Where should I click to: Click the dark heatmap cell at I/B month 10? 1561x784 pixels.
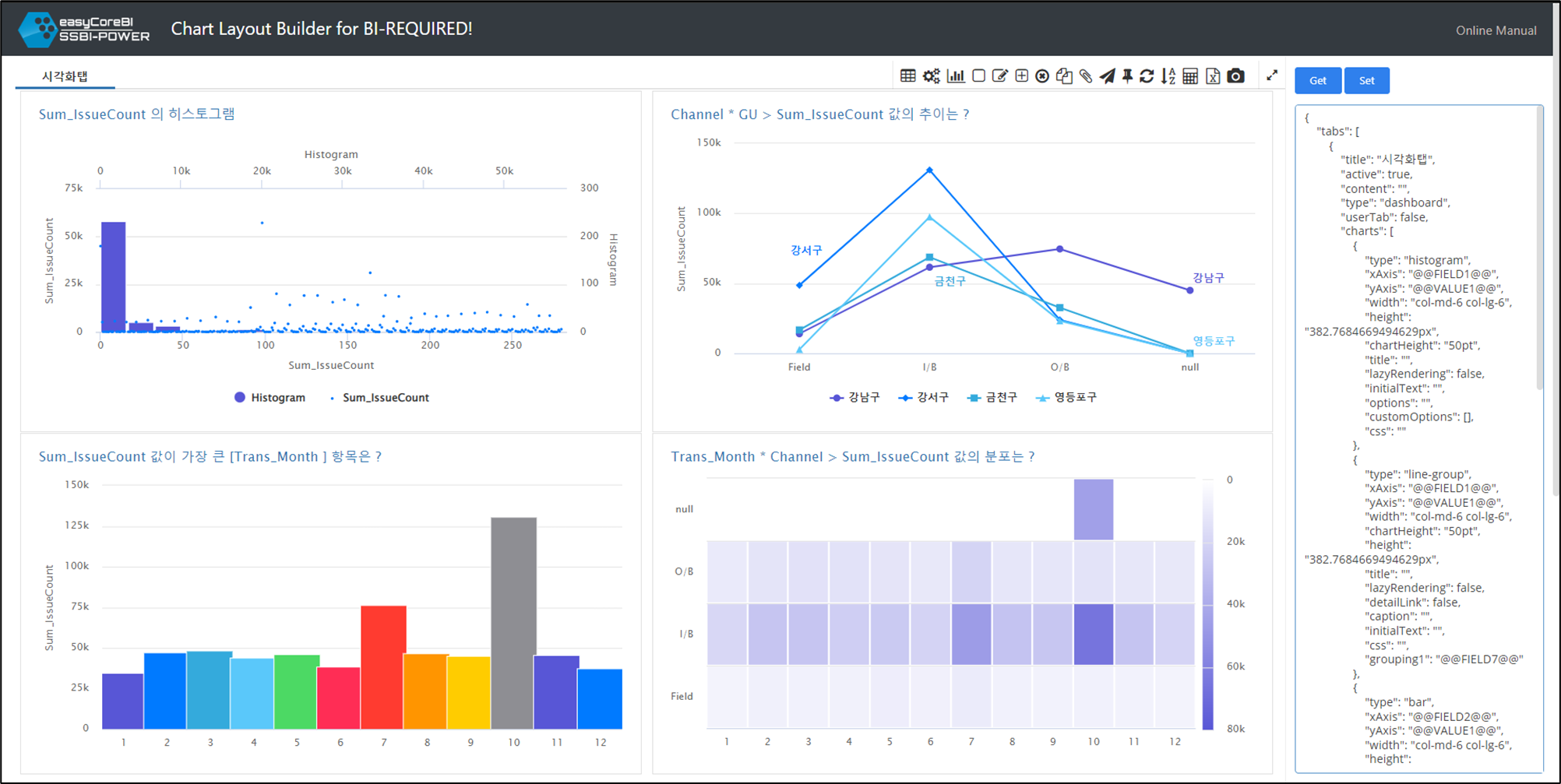(x=1093, y=634)
